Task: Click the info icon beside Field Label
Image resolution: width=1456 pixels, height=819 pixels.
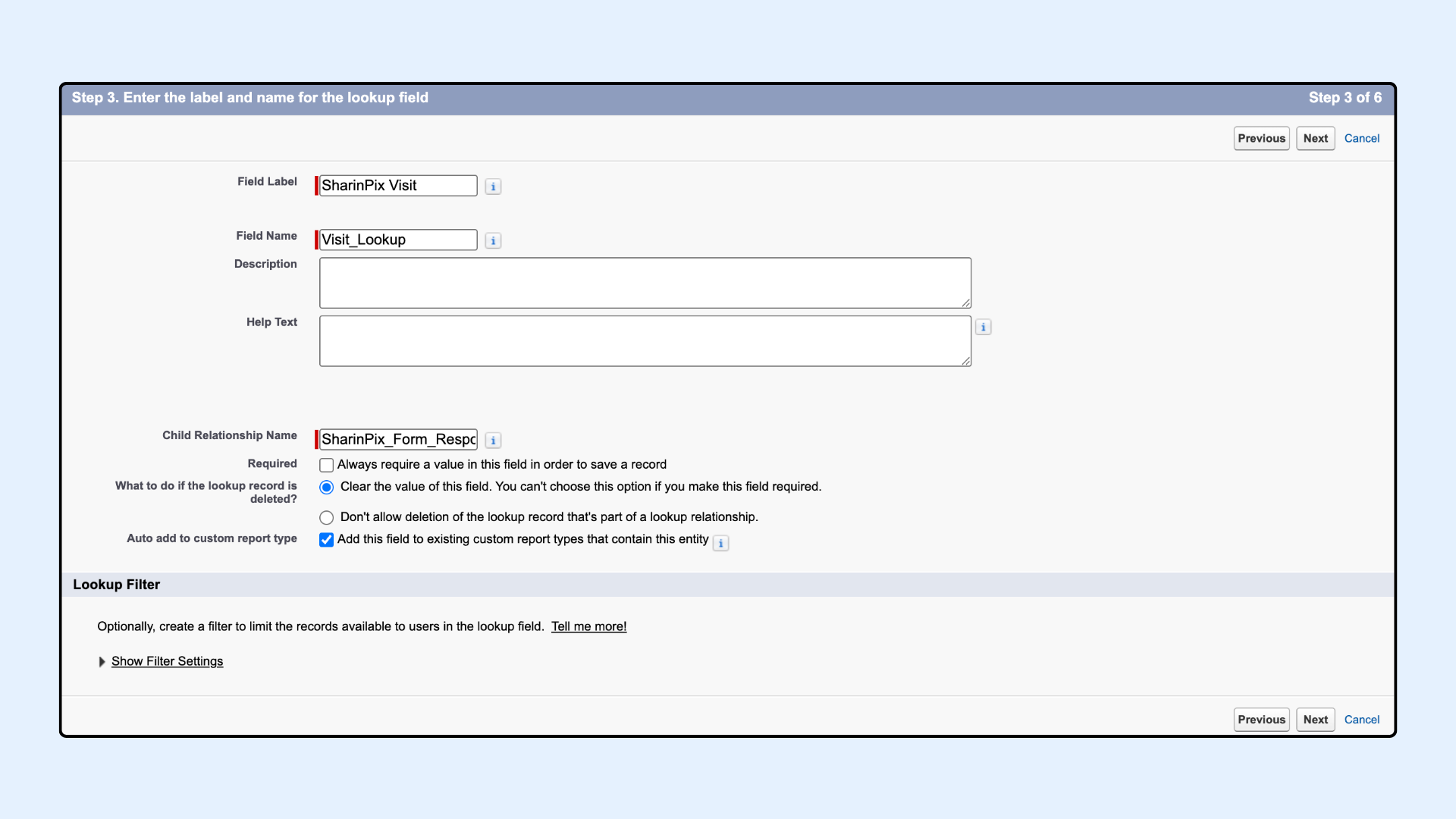Action: pos(493,187)
